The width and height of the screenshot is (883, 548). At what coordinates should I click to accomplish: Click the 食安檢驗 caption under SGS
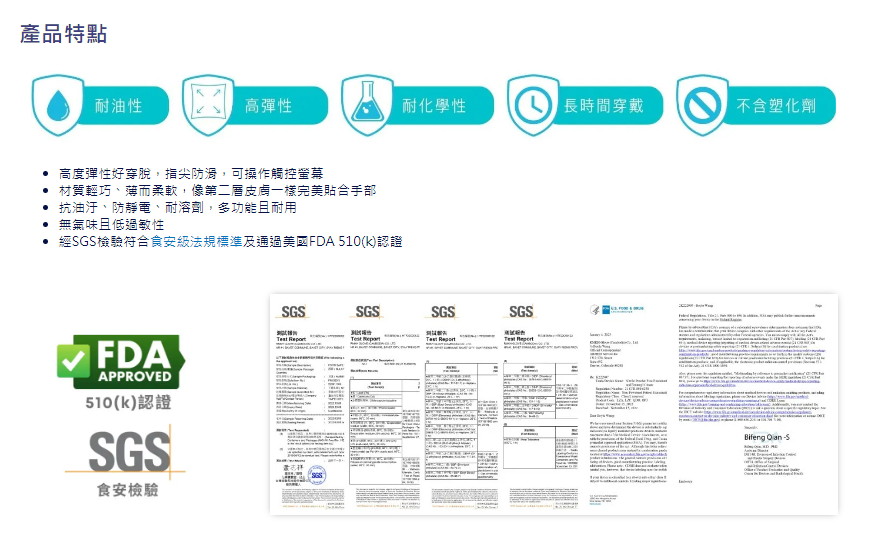116,491
